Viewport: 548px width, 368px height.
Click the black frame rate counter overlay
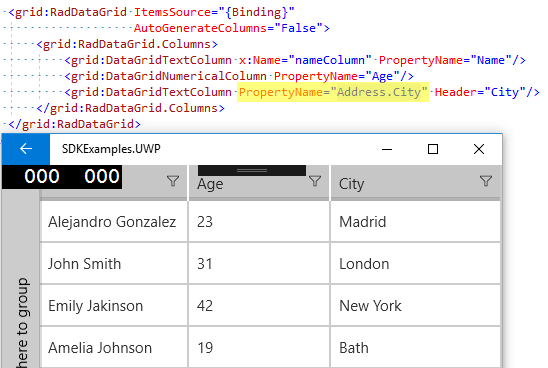62,176
